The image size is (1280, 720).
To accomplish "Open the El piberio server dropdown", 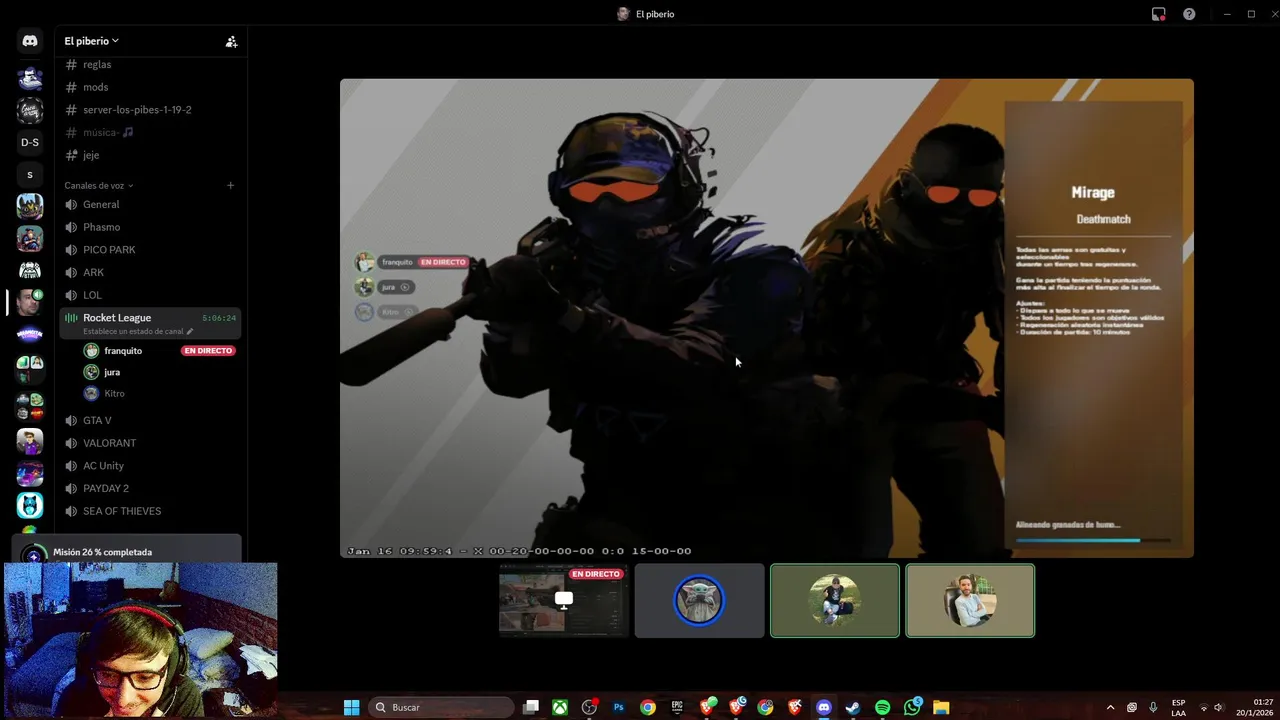I will 91,41.
